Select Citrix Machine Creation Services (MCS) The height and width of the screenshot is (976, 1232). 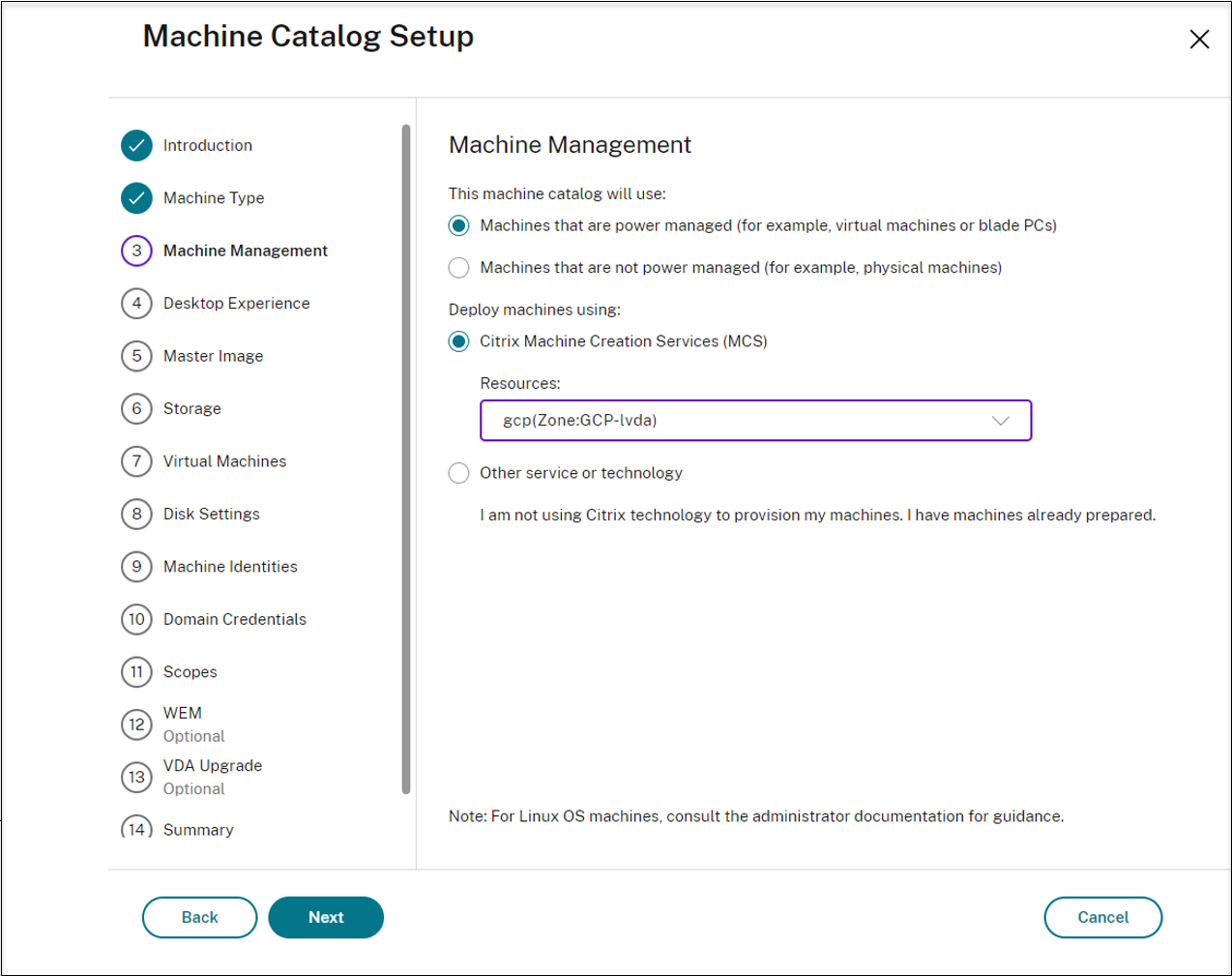coord(458,340)
